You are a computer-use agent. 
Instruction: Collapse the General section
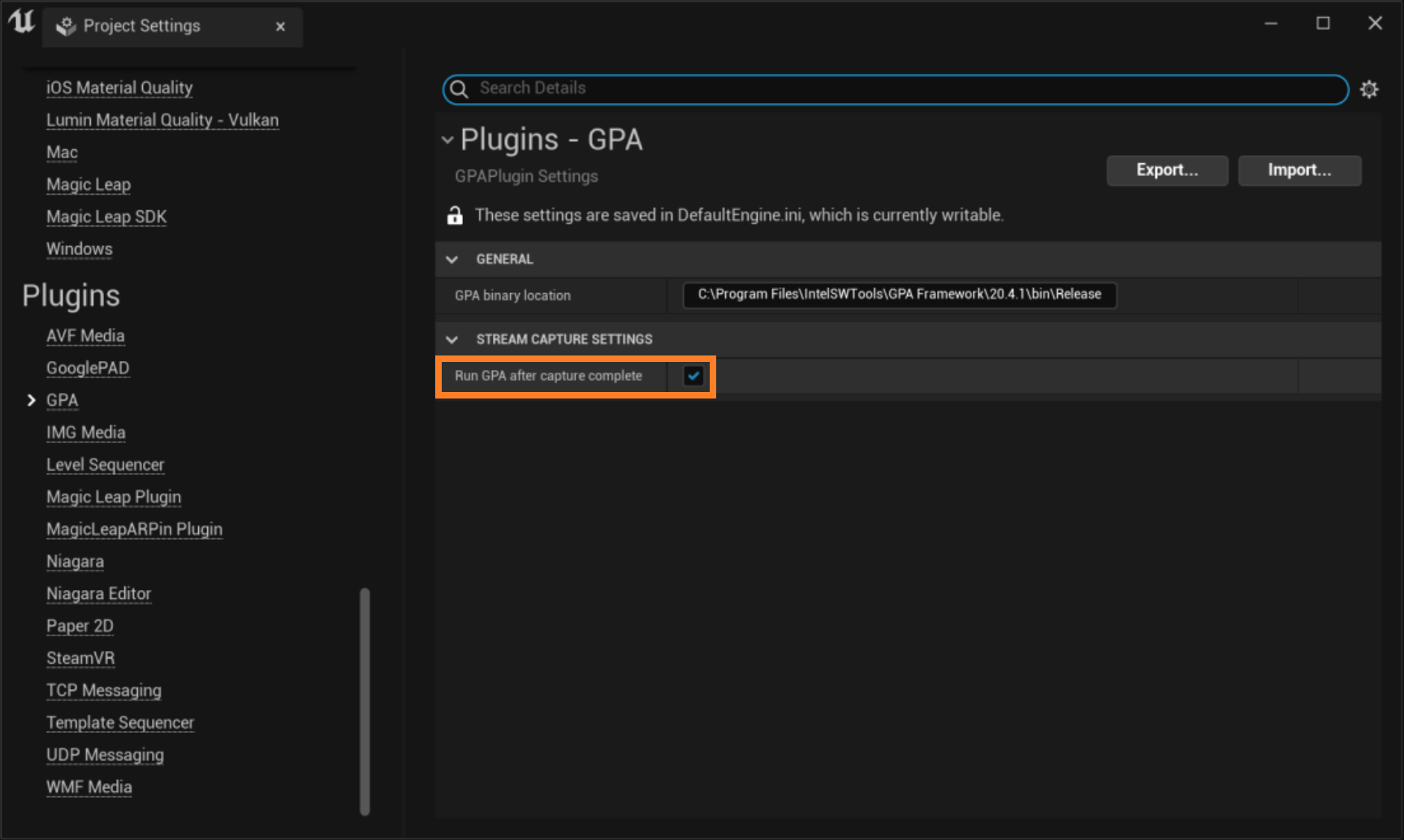(452, 260)
